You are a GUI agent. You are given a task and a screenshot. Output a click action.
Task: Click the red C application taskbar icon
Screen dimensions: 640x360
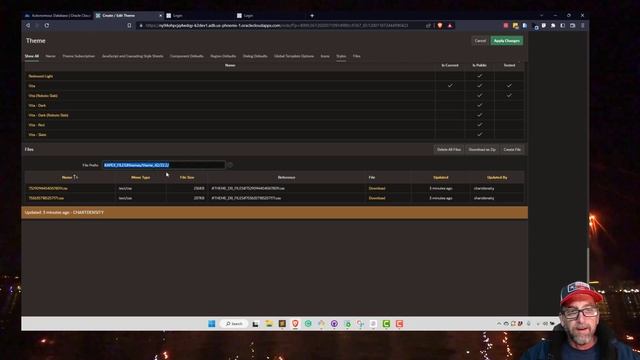(x=399, y=324)
